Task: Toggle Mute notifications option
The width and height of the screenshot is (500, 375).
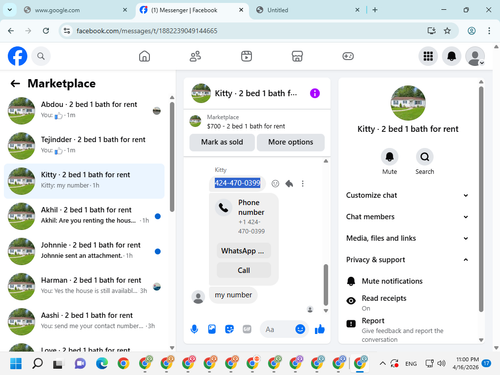Action: [x=407, y=281]
